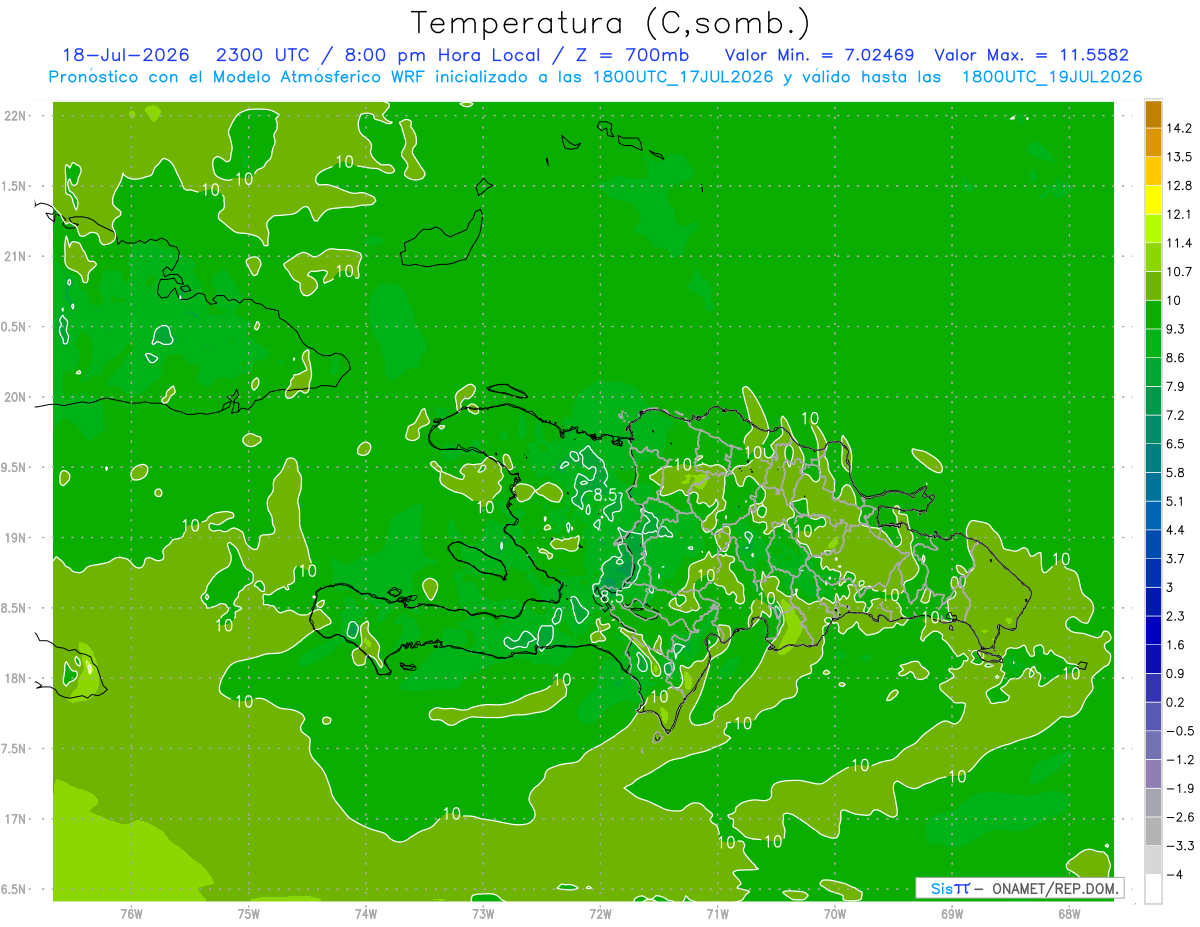Click the "19N" latitude axis label
Screen dimensions: 1200x927
[17, 538]
